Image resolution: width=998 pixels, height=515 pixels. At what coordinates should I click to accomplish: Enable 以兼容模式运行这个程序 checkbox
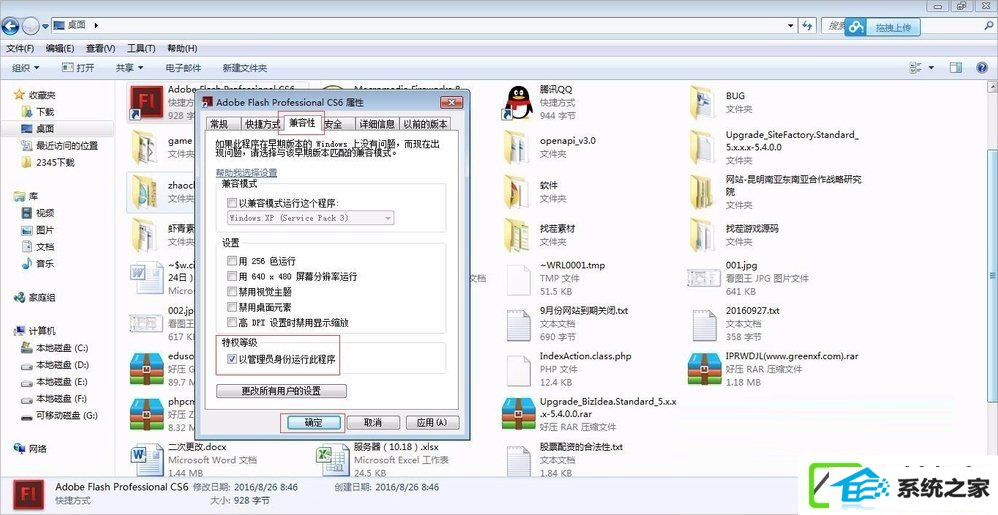click(x=232, y=202)
